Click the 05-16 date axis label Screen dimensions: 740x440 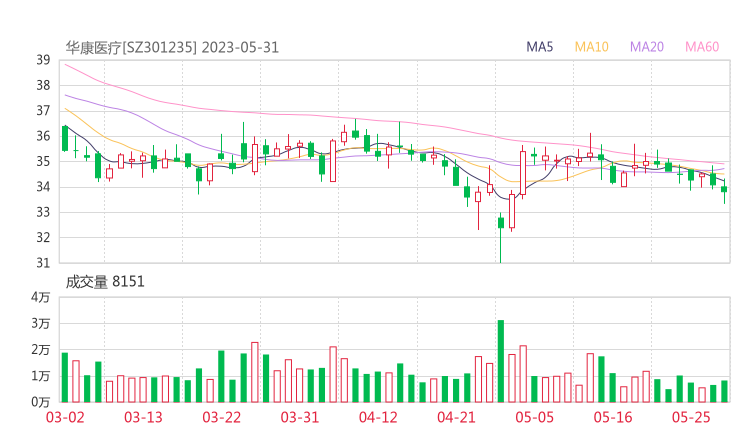(613, 417)
